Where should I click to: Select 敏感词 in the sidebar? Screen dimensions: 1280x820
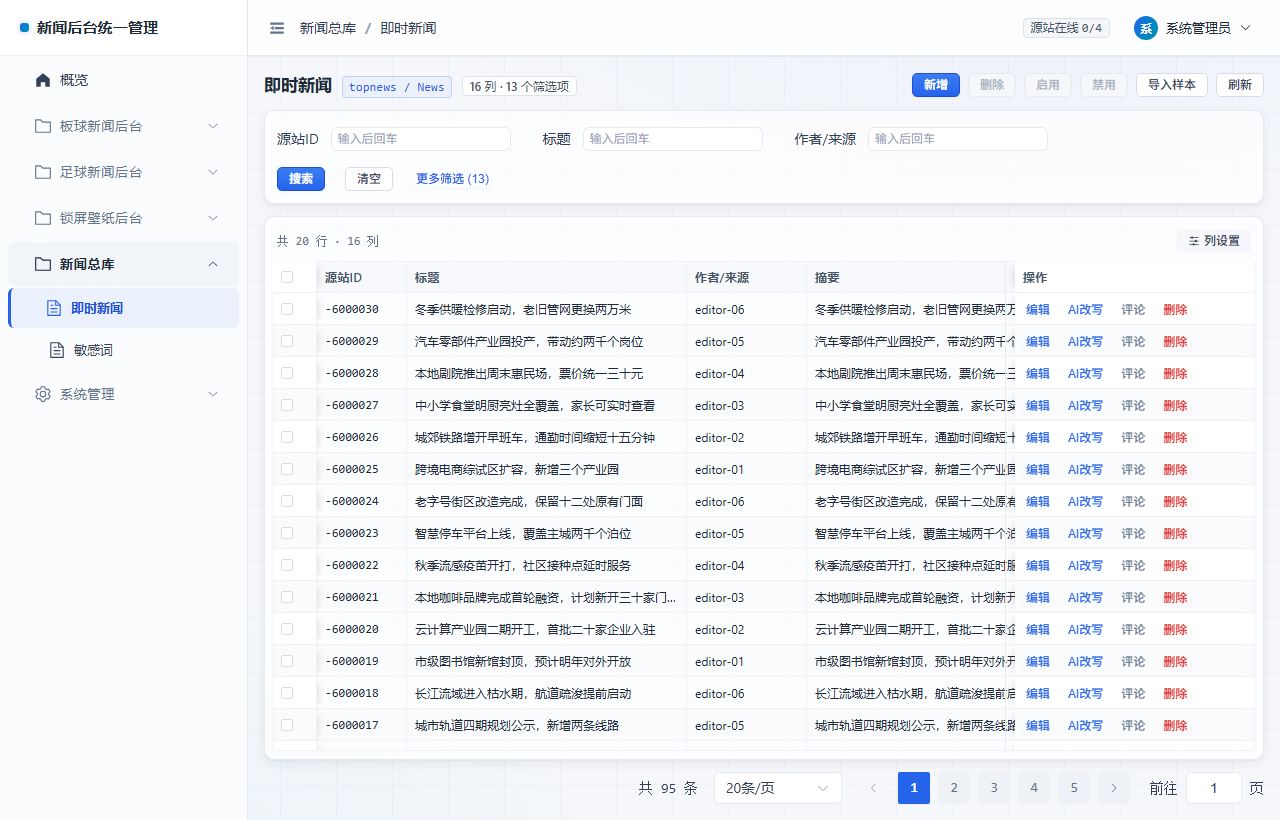tap(123, 350)
